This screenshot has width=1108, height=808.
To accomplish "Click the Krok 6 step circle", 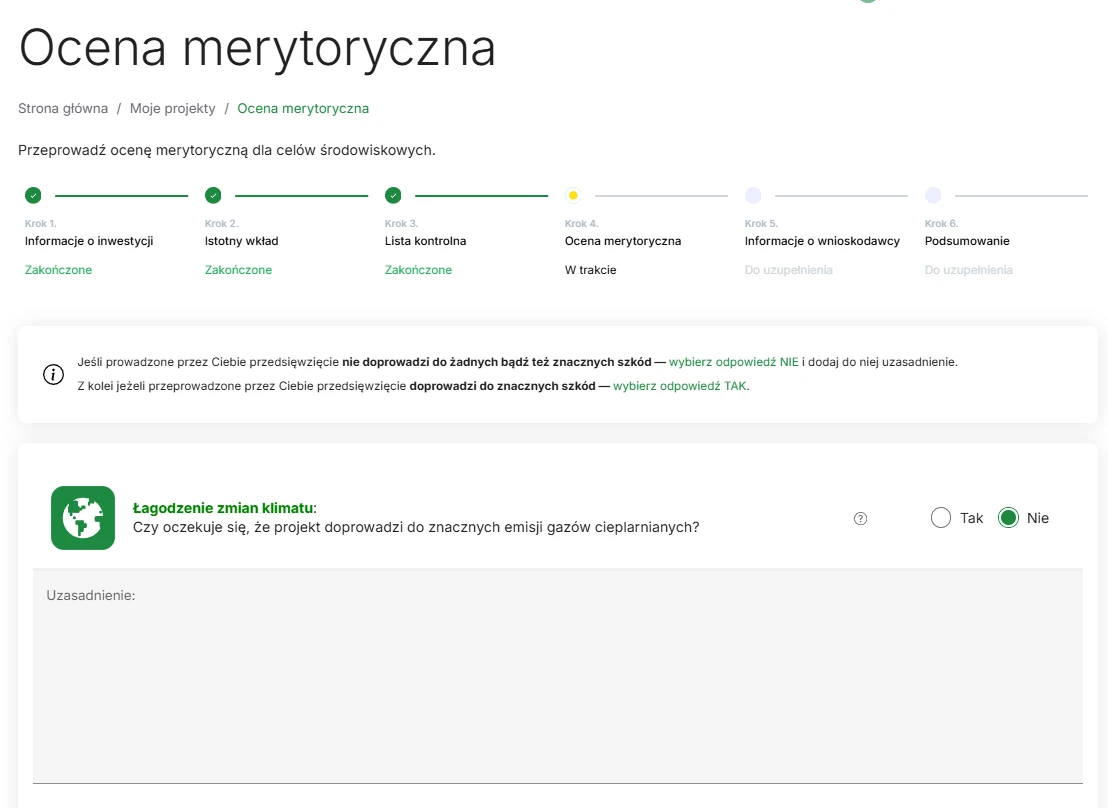I will click(933, 195).
